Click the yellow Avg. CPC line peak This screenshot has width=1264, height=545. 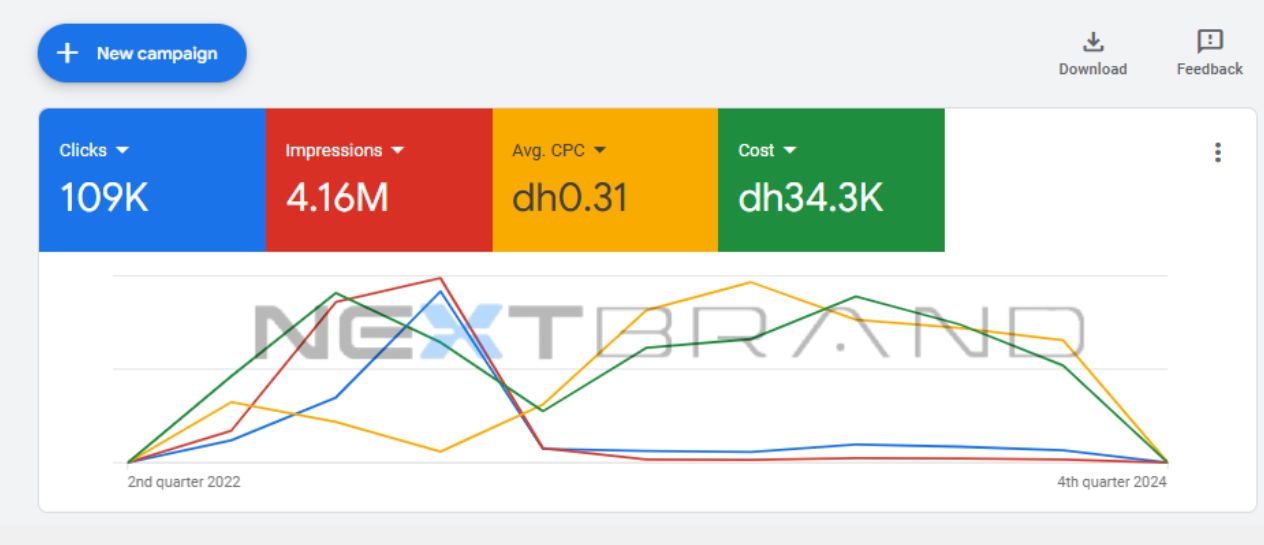click(x=750, y=282)
